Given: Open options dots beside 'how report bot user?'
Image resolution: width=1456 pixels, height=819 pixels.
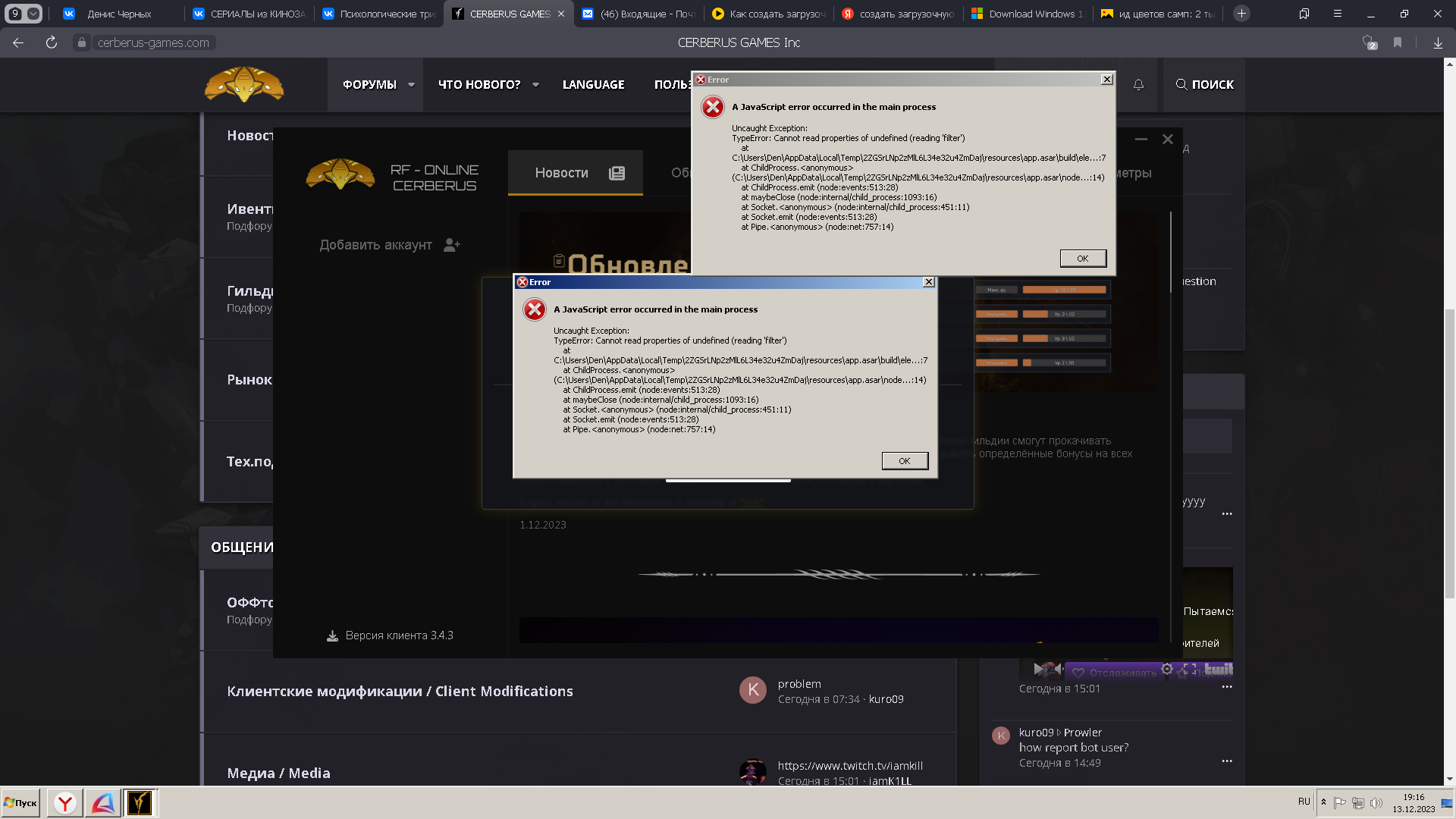Looking at the screenshot, I should [x=1227, y=761].
